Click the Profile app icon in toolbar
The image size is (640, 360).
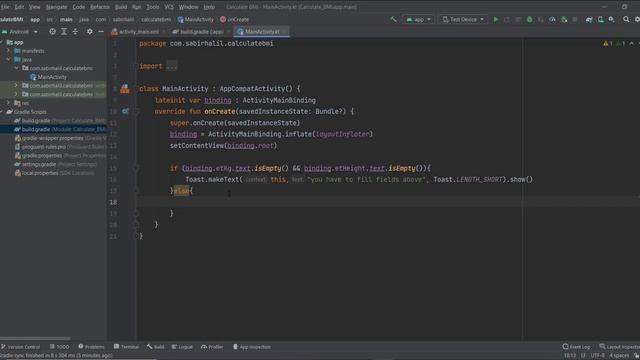pyautogui.click(x=552, y=19)
